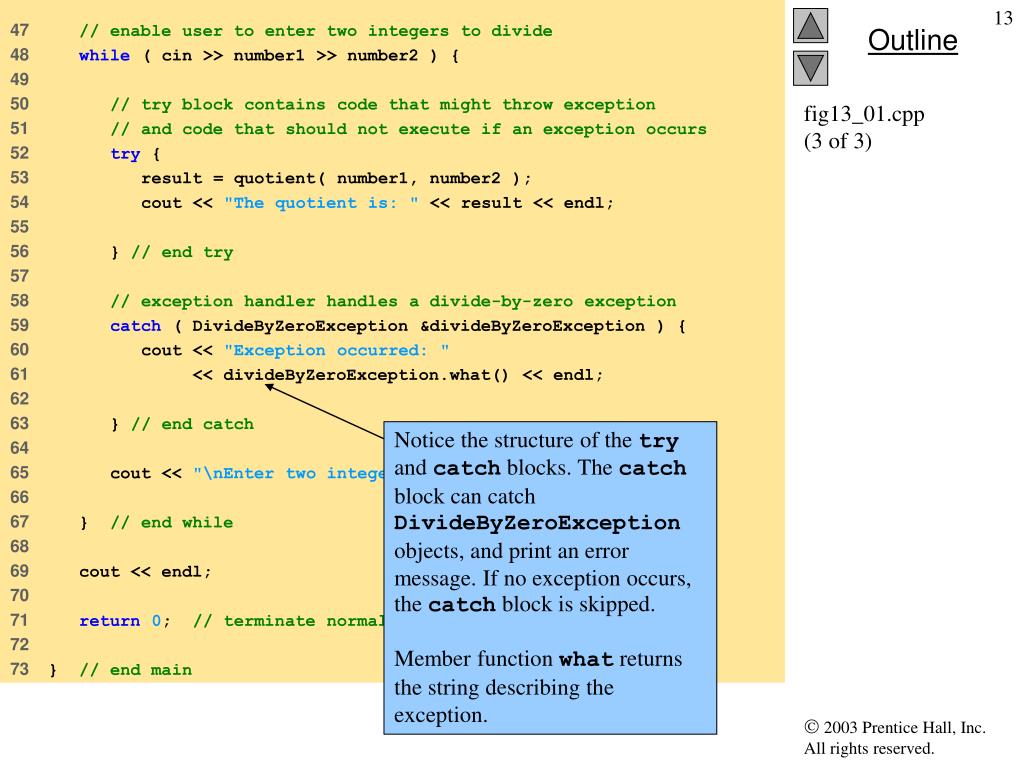The width and height of the screenshot is (1024, 768).
Task: Click the comment on line 47
Action: 315,31
